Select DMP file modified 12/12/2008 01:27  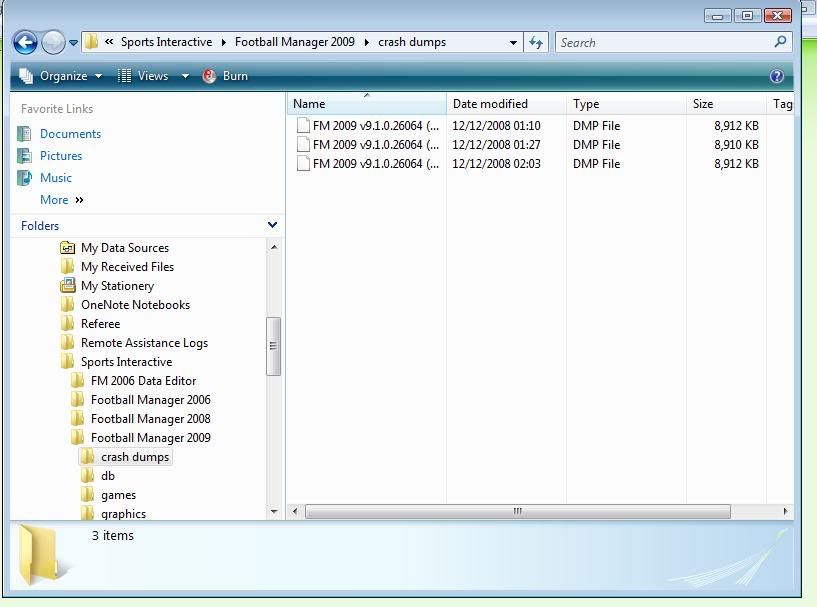(526, 145)
